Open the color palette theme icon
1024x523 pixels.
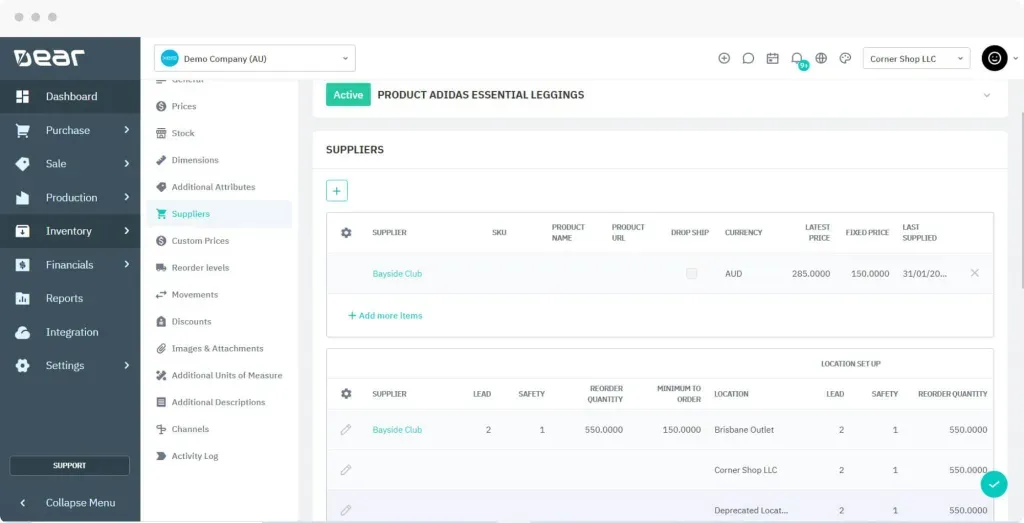tap(845, 58)
